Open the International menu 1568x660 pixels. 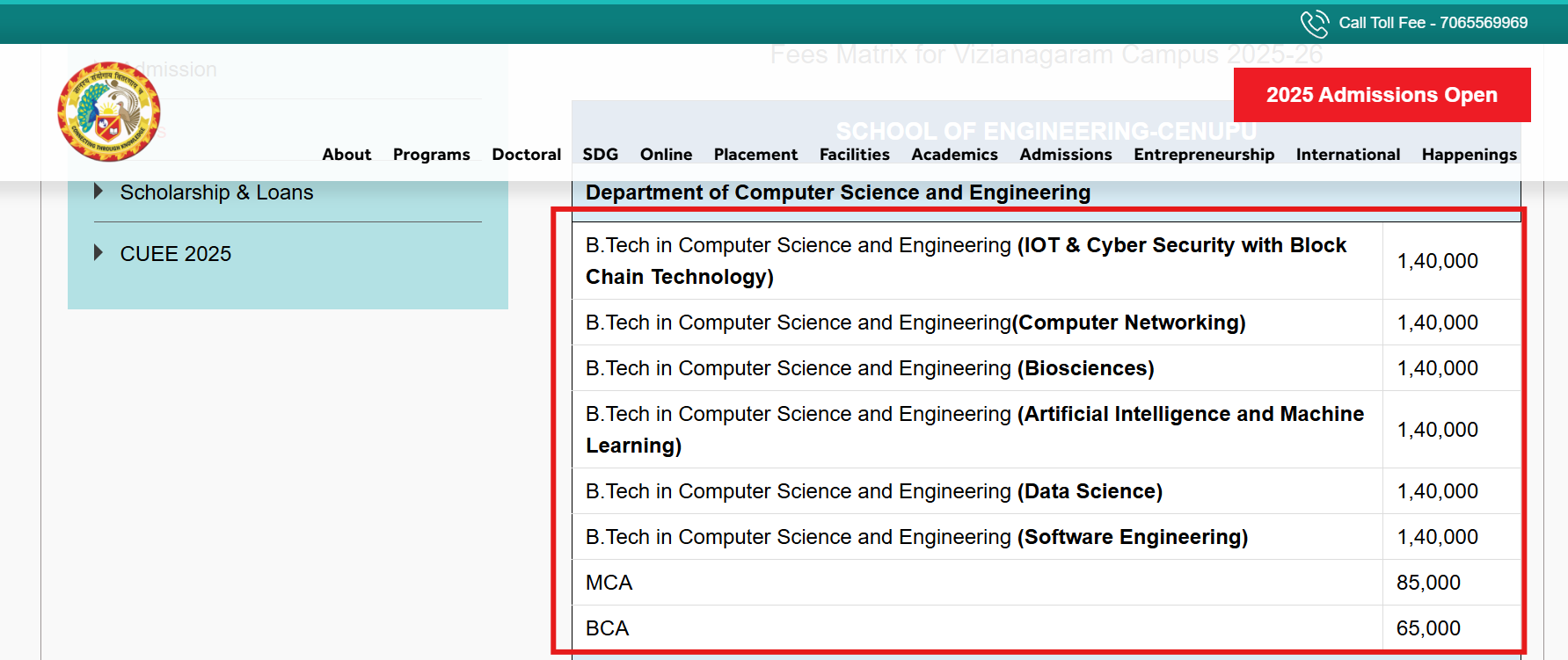1348,155
